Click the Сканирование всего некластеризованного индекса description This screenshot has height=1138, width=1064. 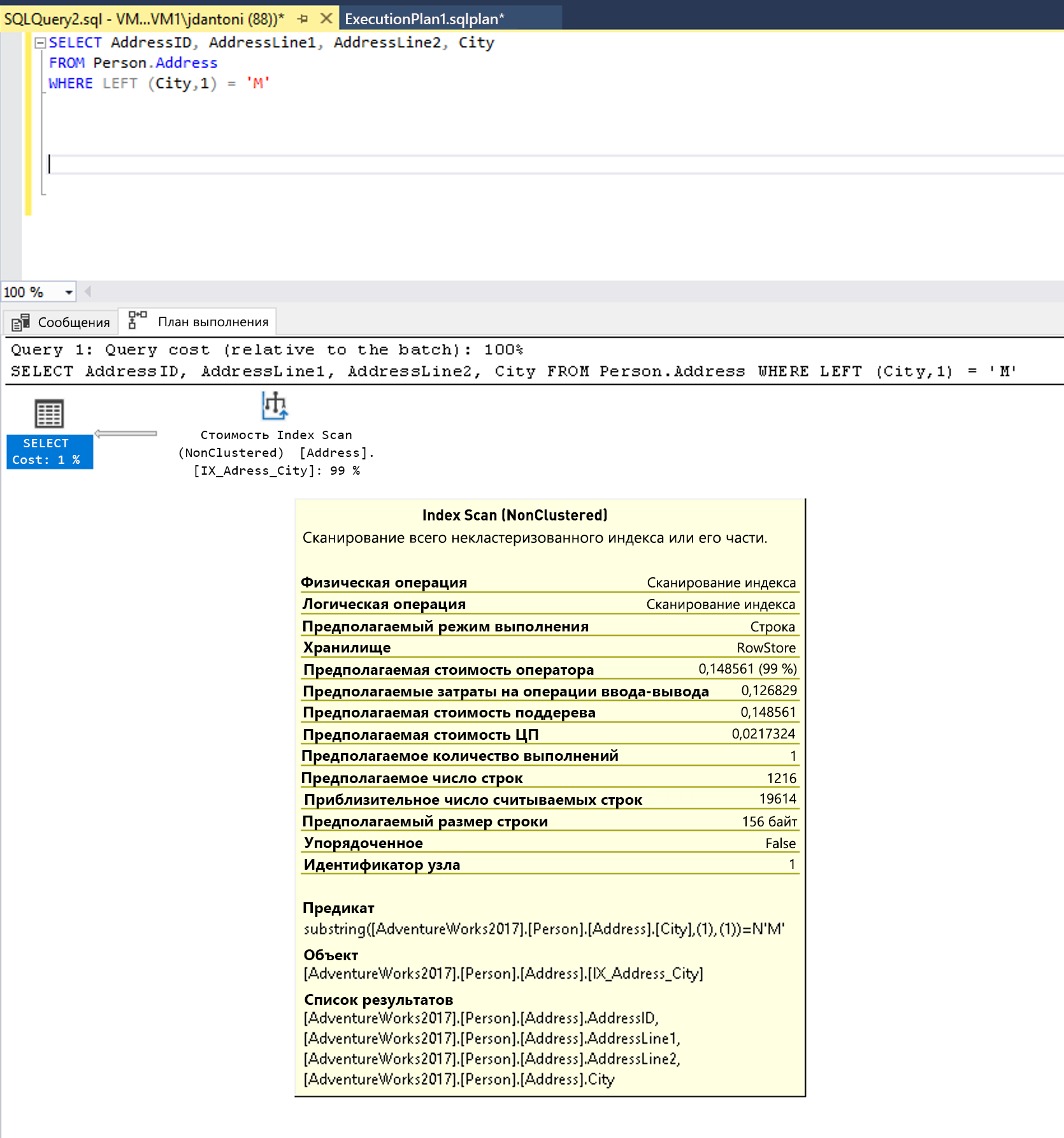click(x=535, y=538)
